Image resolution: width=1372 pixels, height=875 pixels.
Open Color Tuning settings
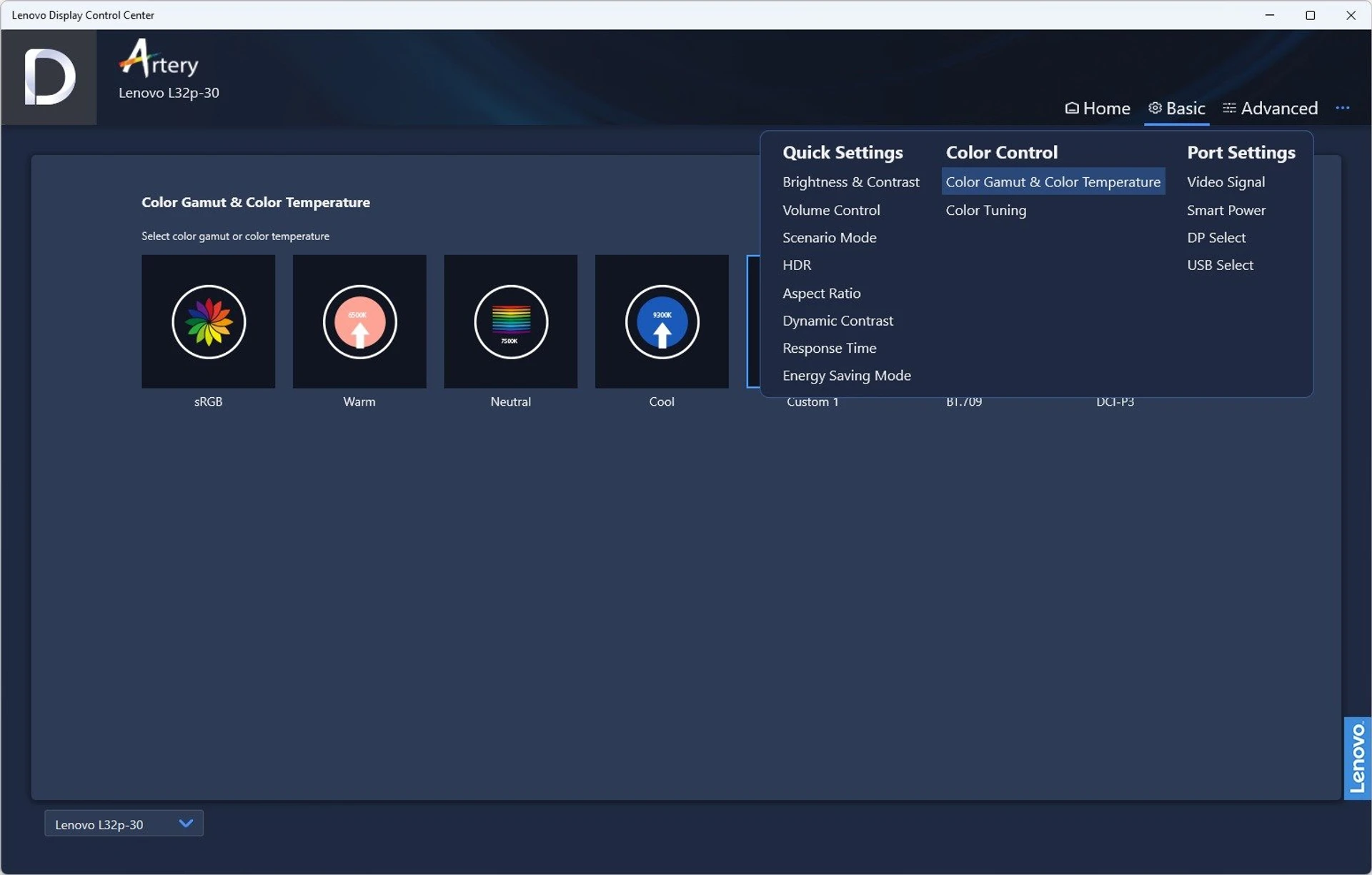pos(985,210)
